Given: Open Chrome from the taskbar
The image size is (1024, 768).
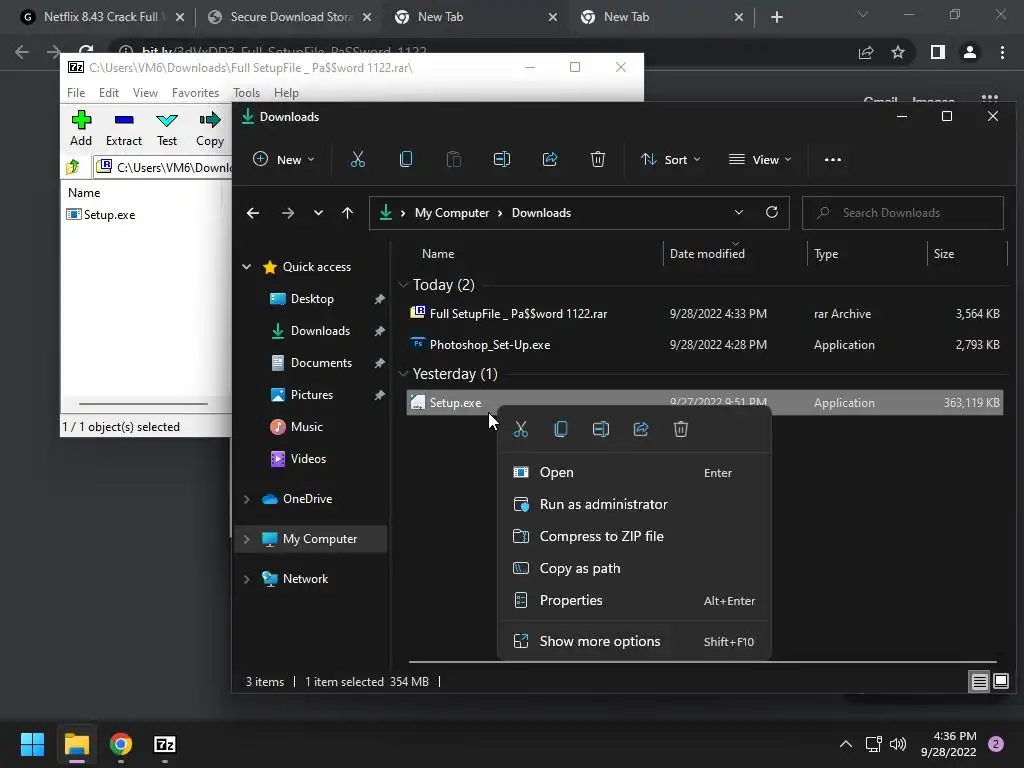Looking at the screenshot, I should (121, 744).
